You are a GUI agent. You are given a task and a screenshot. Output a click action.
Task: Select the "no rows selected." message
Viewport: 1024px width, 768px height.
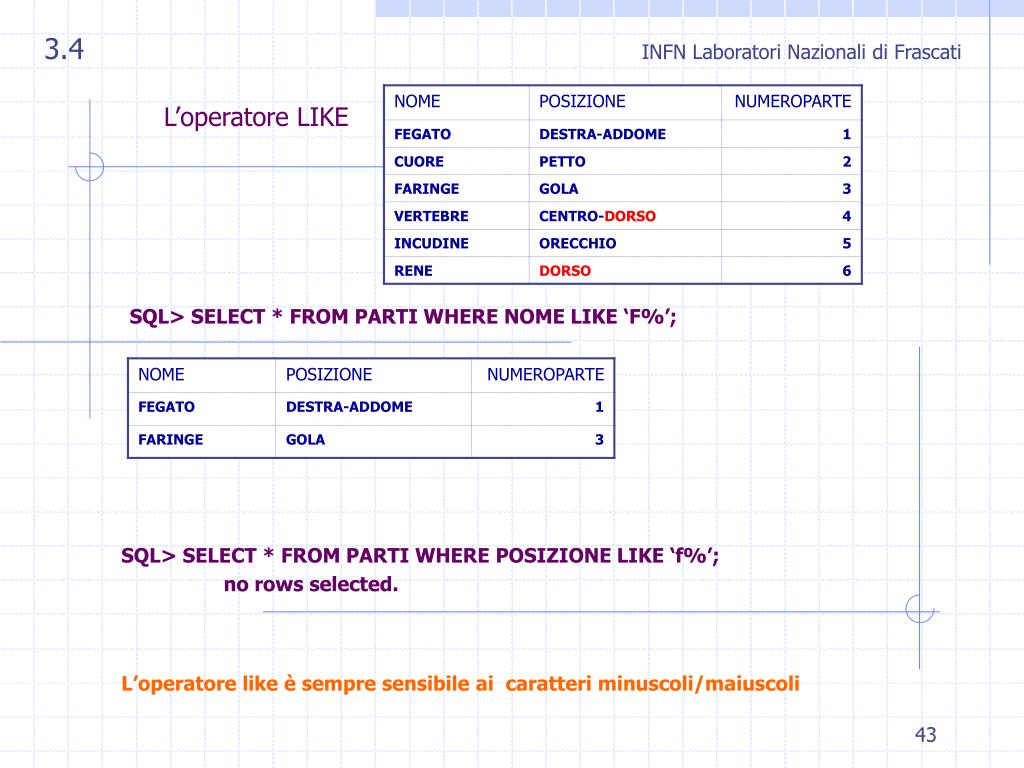311,584
